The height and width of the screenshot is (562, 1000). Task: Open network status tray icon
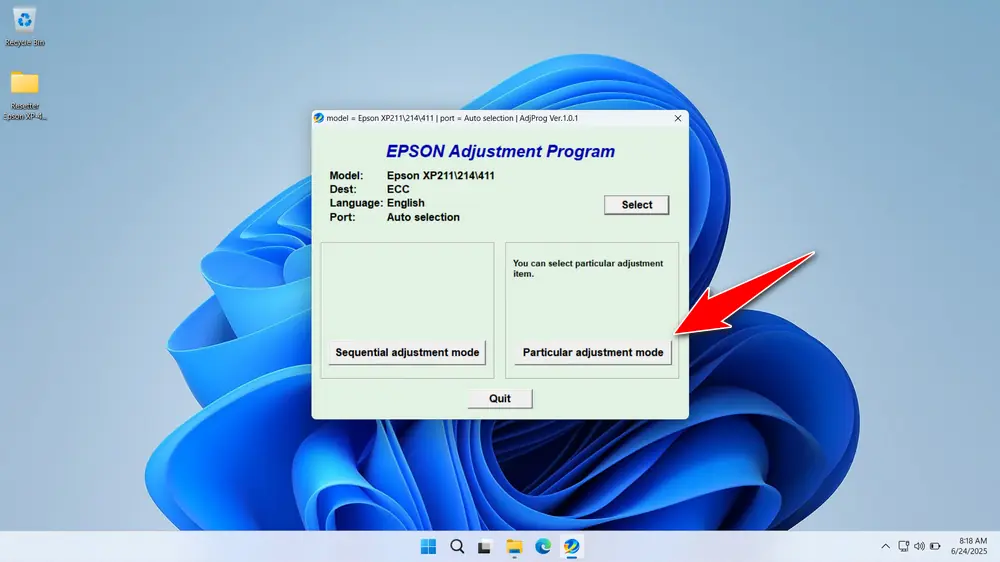click(903, 547)
